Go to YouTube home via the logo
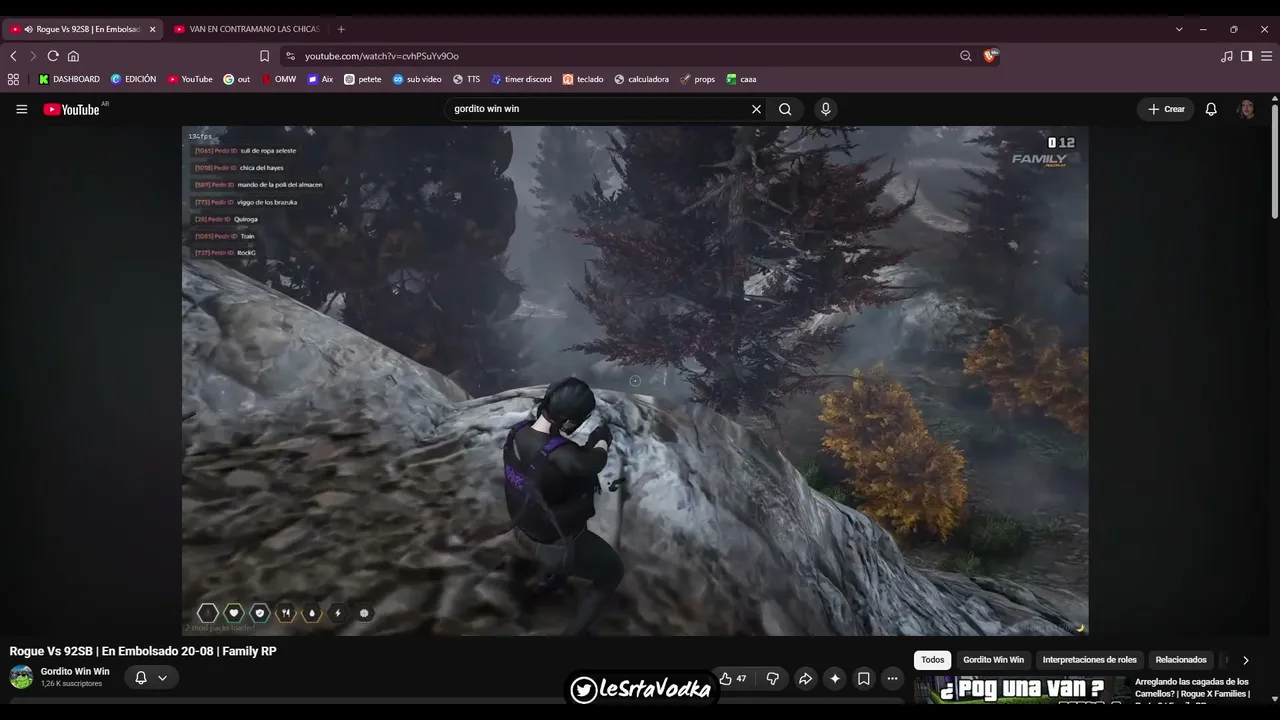The image size is (1280, 720). (71, 109)
